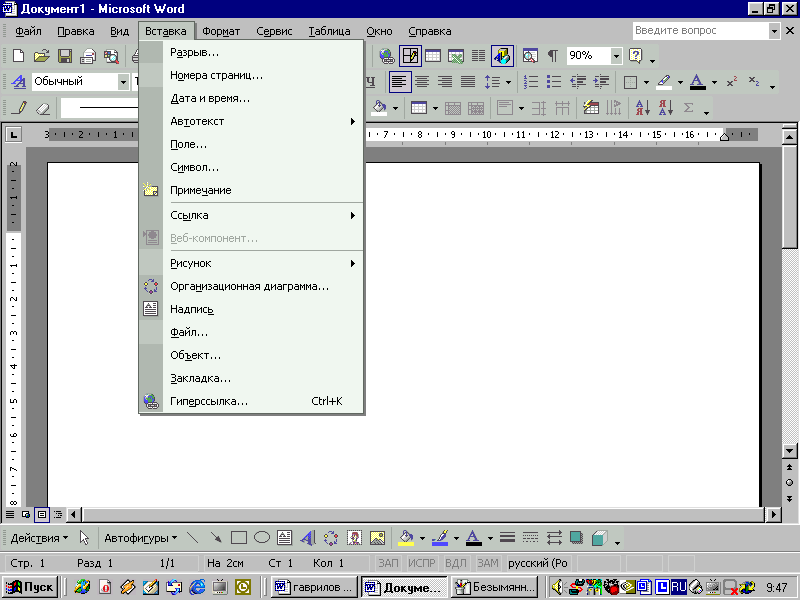Click the AutoSum sigma icon
Screen dimensions: 800x600
(x=688, y=108)
